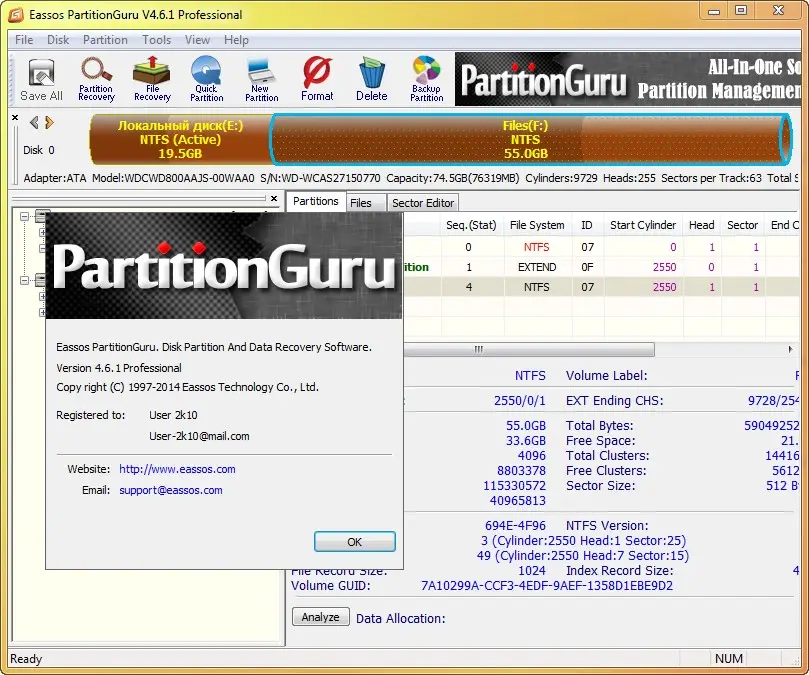Go to next disk with orange right arrow
Image resolution: width=809 pixels, height=675 pixels.
pos(50,122)
